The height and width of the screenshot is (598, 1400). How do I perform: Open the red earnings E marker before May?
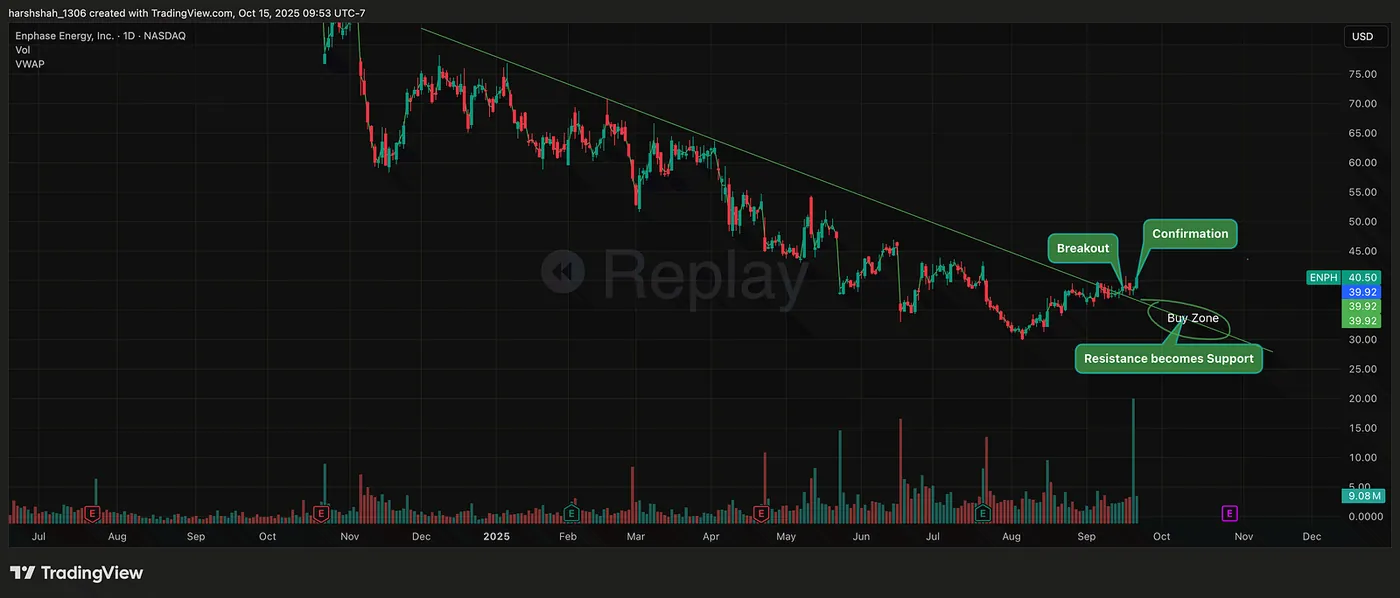point(760,513)
